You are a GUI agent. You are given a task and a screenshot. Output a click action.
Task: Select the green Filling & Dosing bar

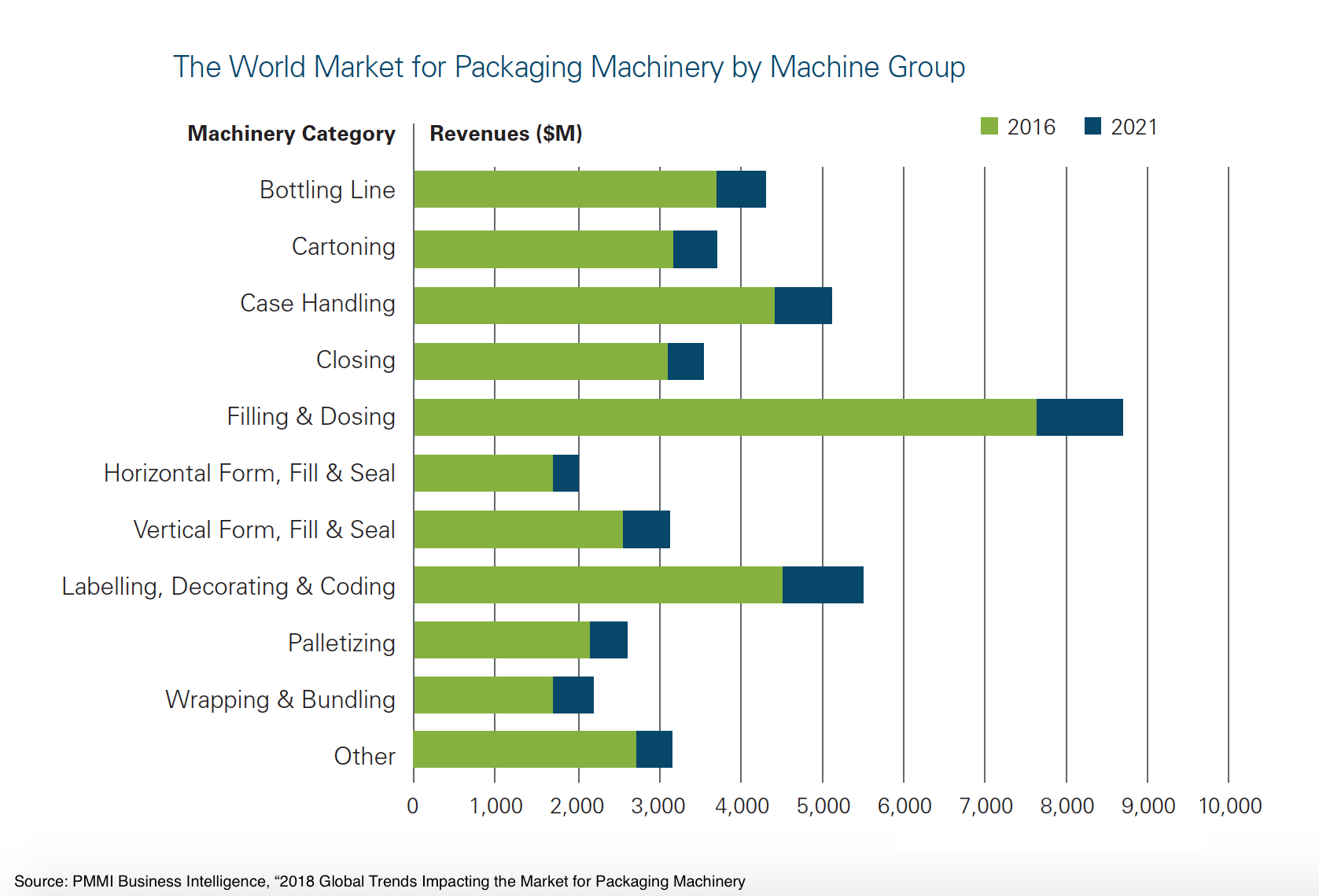724,417
